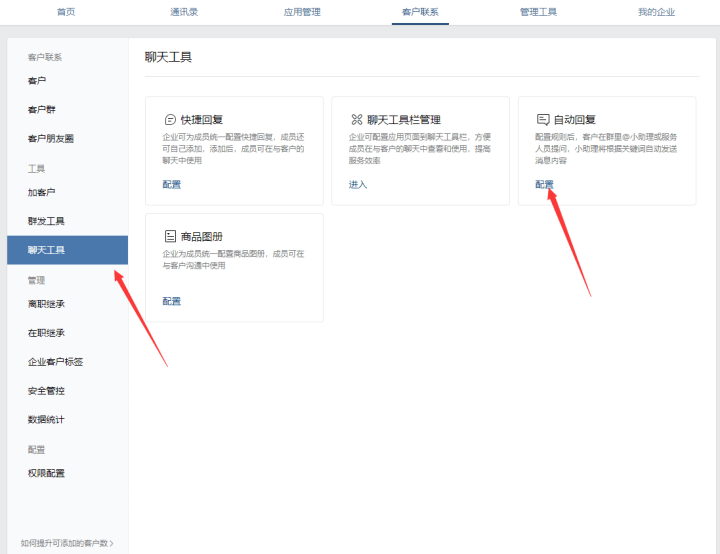Click the 商品图册 card title
This screenshot has width=720, height=554.
202,237
